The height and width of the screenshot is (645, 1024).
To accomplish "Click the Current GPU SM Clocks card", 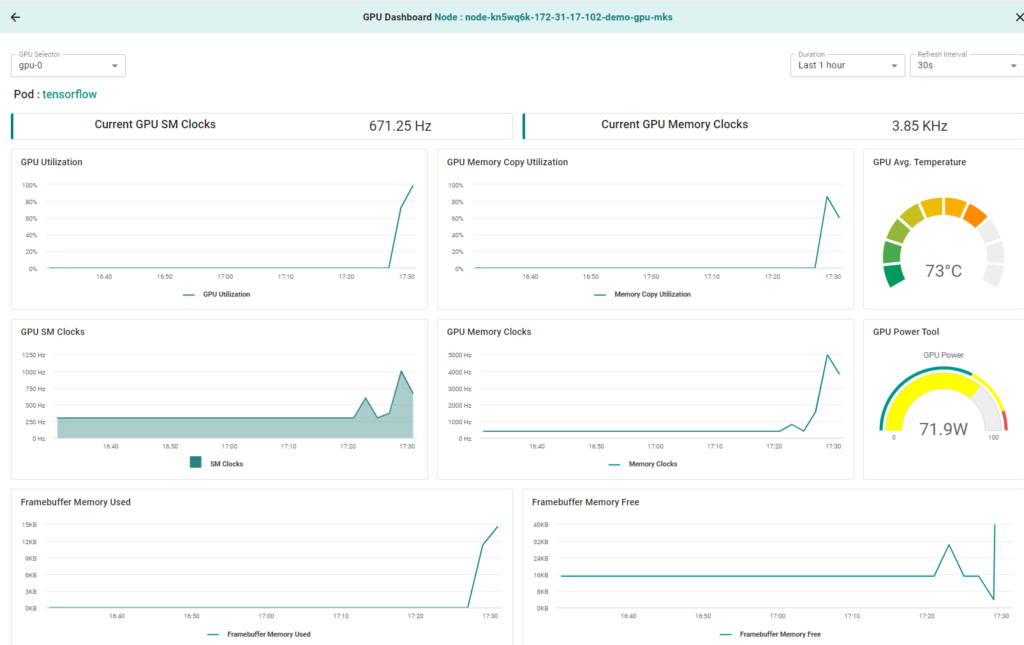I will point(262,126).
